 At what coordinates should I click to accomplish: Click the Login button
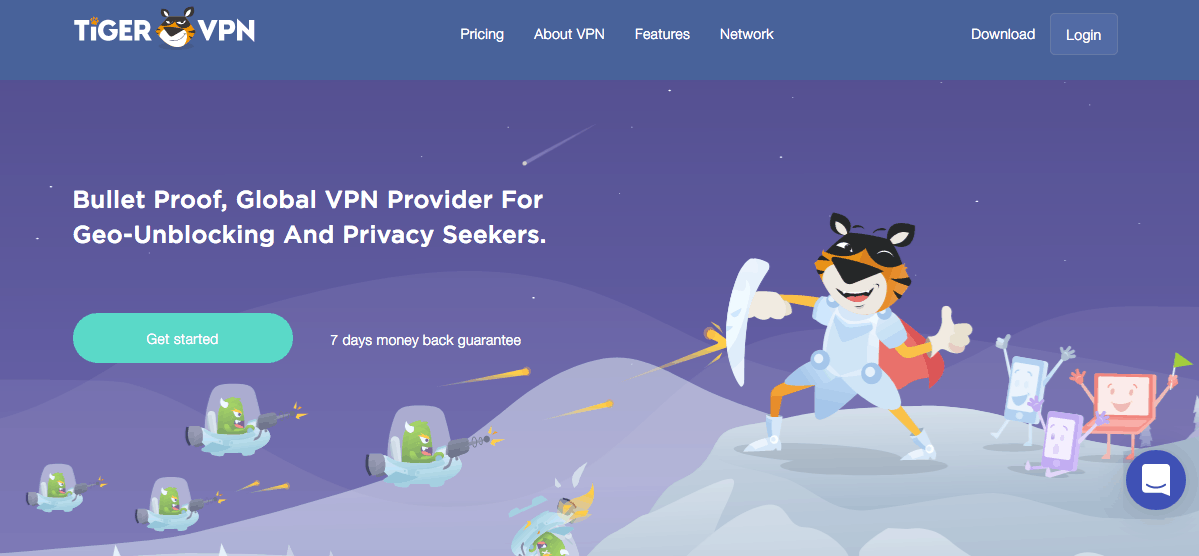1084,34
